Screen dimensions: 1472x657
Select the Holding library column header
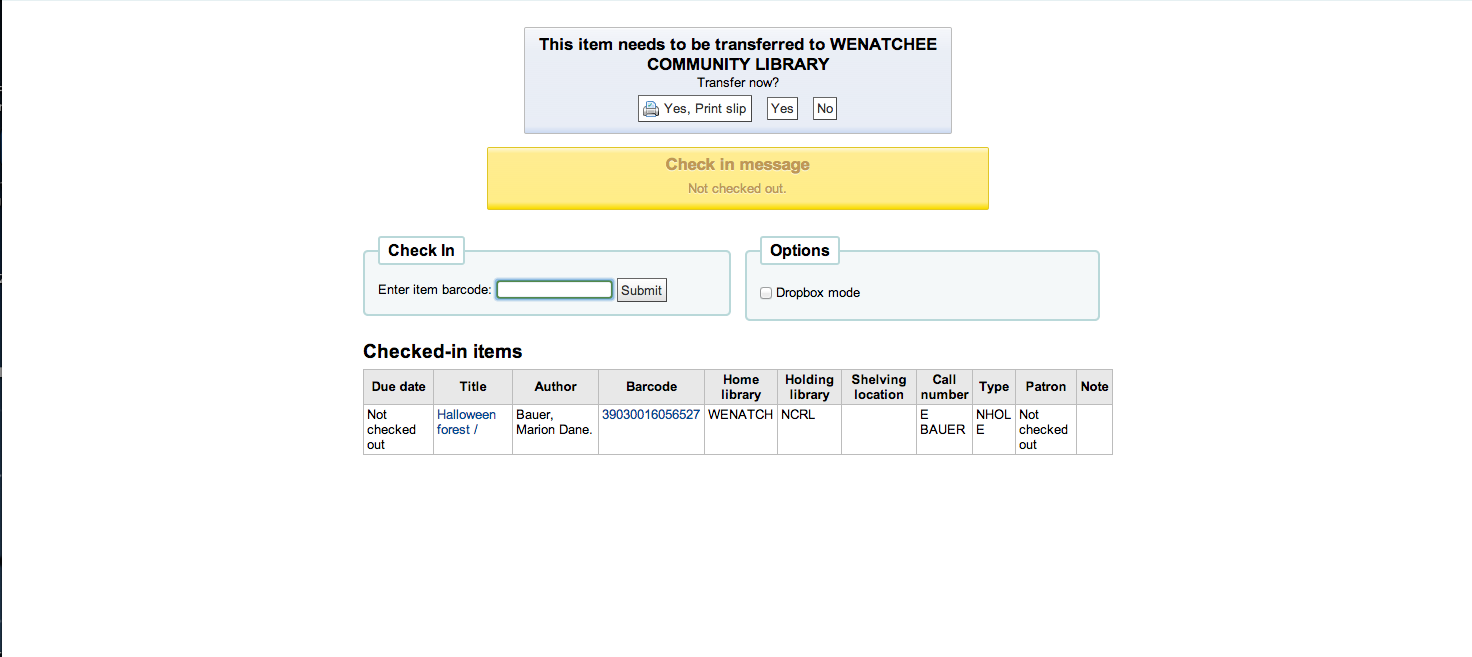tap(809, 387)
